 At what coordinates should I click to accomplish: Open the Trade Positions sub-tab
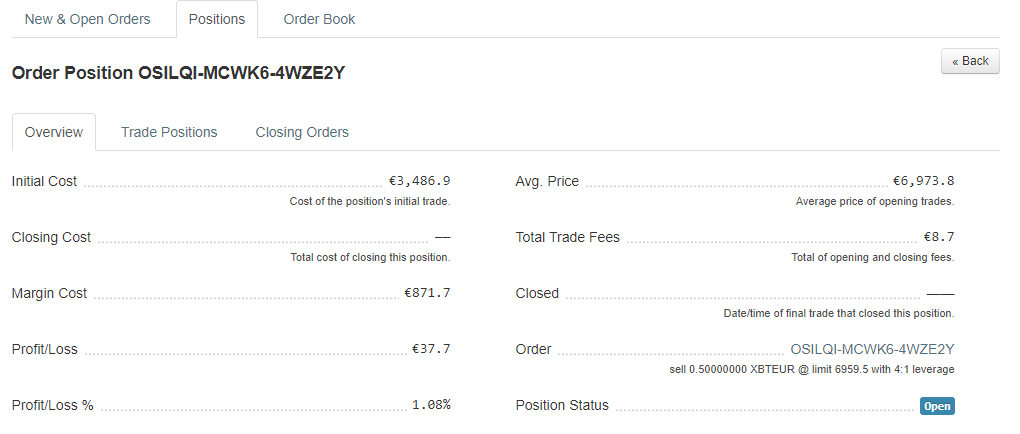tap(169, 132)
